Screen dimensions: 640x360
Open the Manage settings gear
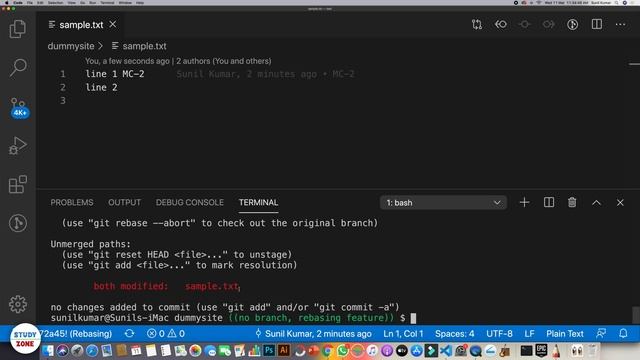18,304
